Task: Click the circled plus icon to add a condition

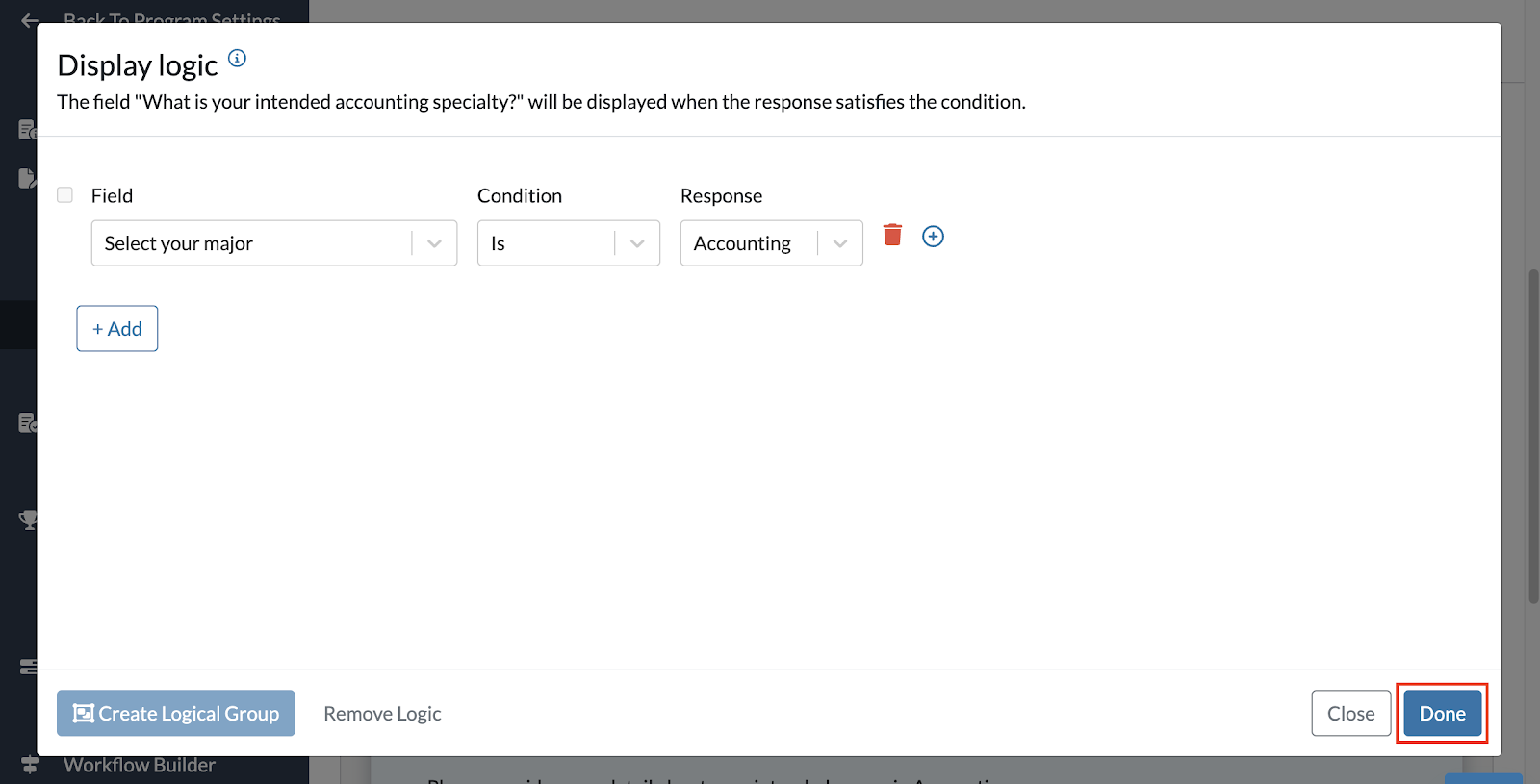Action: (x=933, y=236)
